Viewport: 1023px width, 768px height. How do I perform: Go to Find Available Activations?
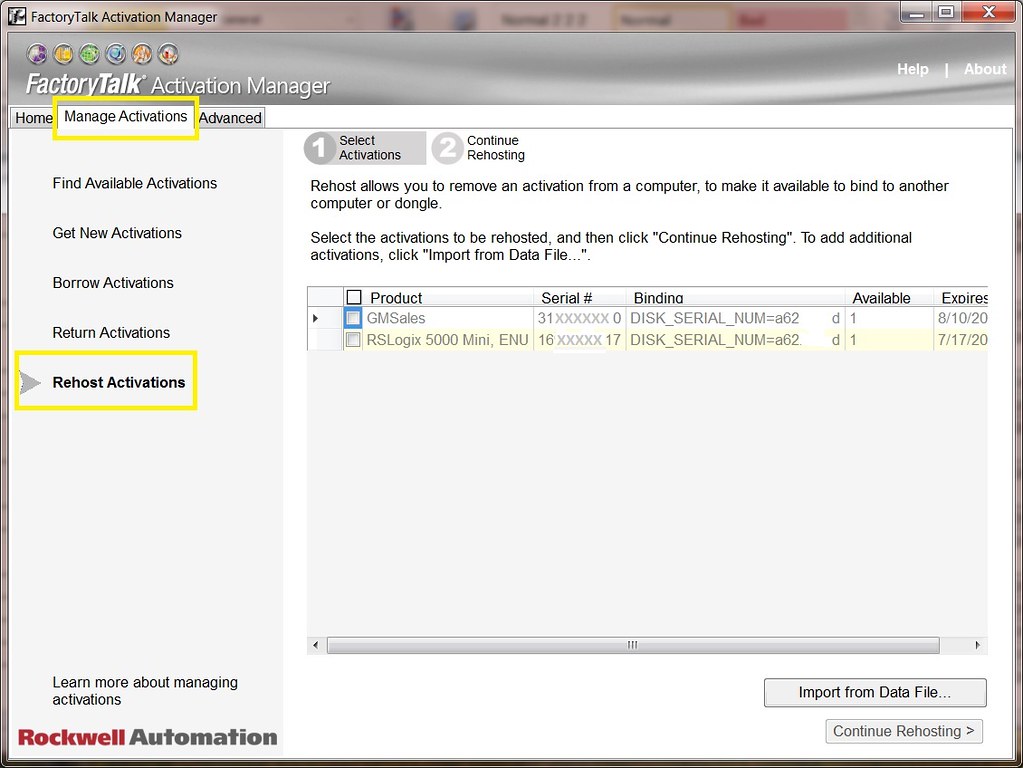point(134,183)
